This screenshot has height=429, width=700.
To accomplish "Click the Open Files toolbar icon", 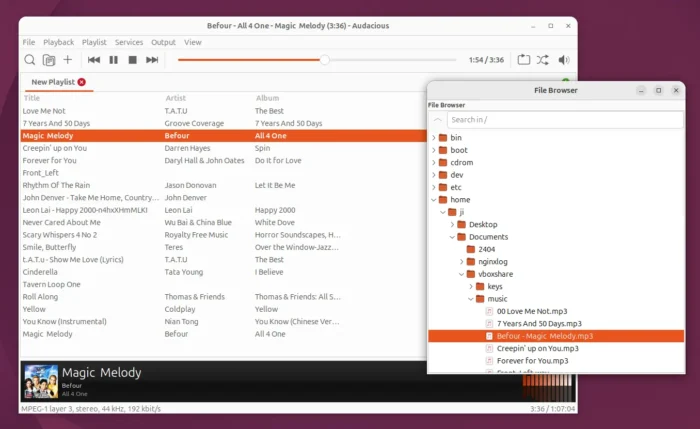I will click(49, 60).
